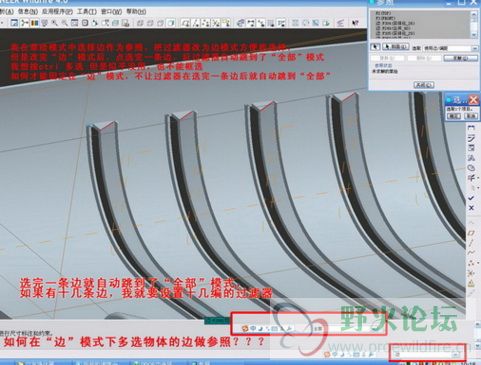The width and height of the screenshot is (481, 365).
Task: Open the 选取 dropdown in 参照 dialog
Action: (451, 48)
